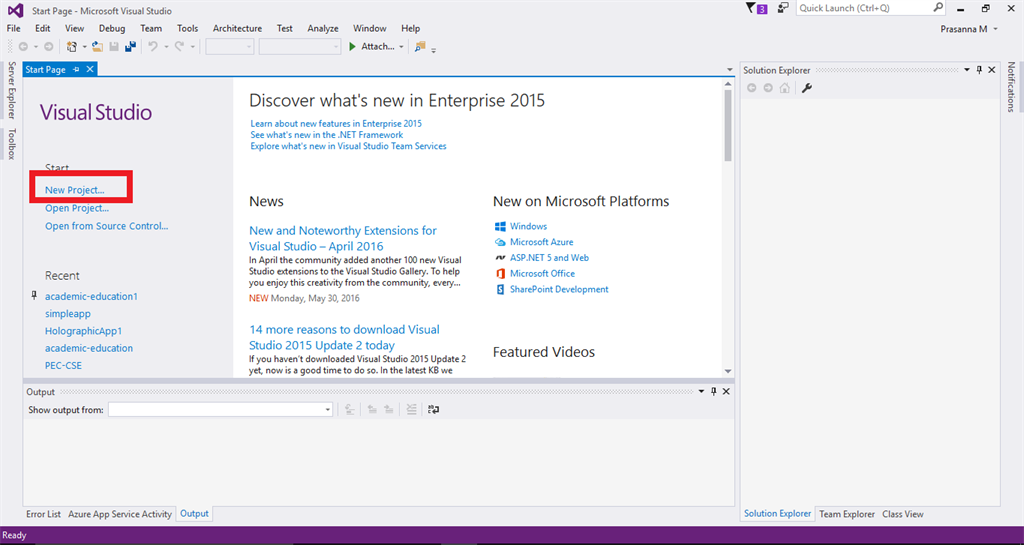Click the New Project toolbar icon

pos(73,46)
